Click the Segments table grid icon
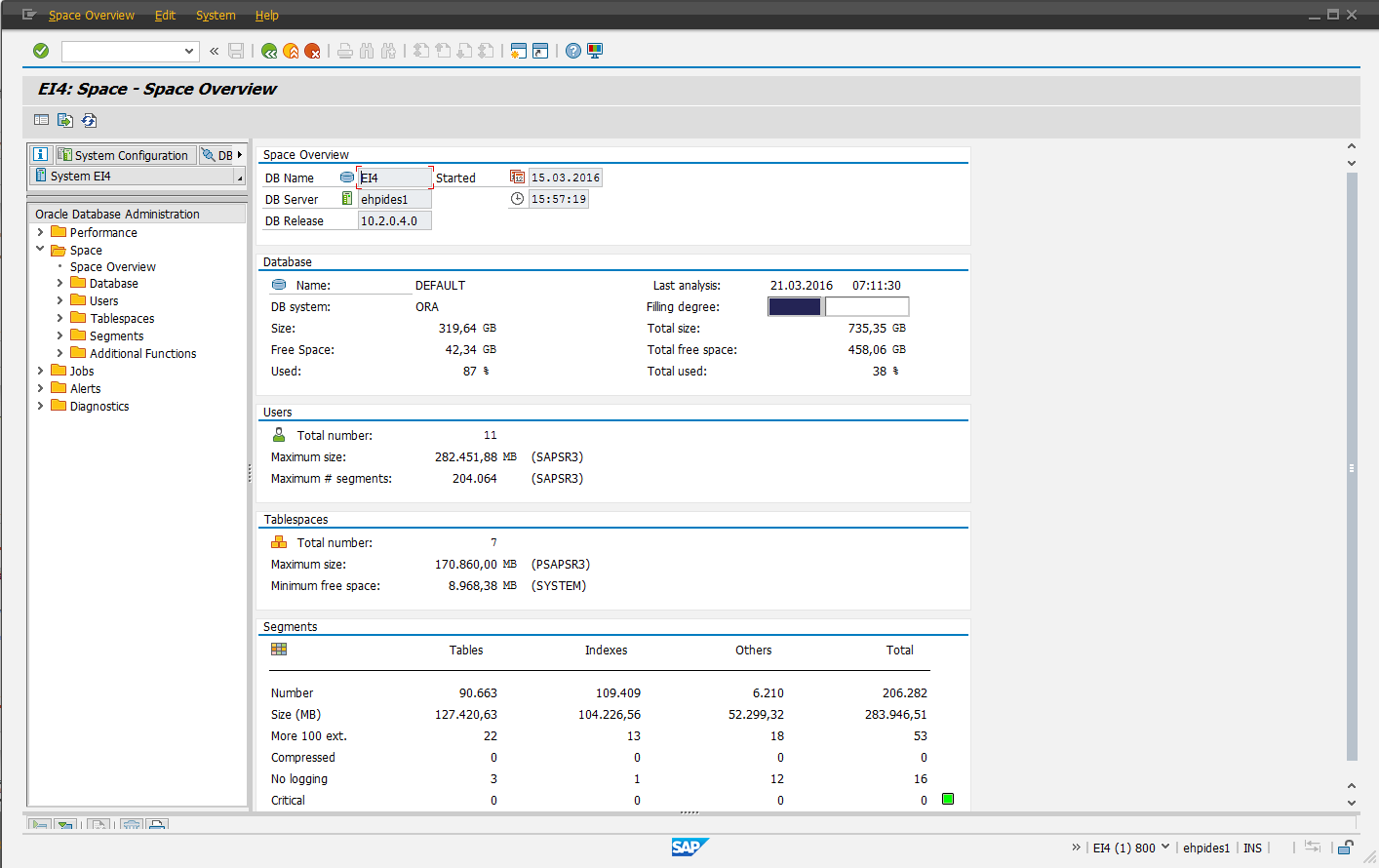1379x868 pixels. [x=279, y=650]
